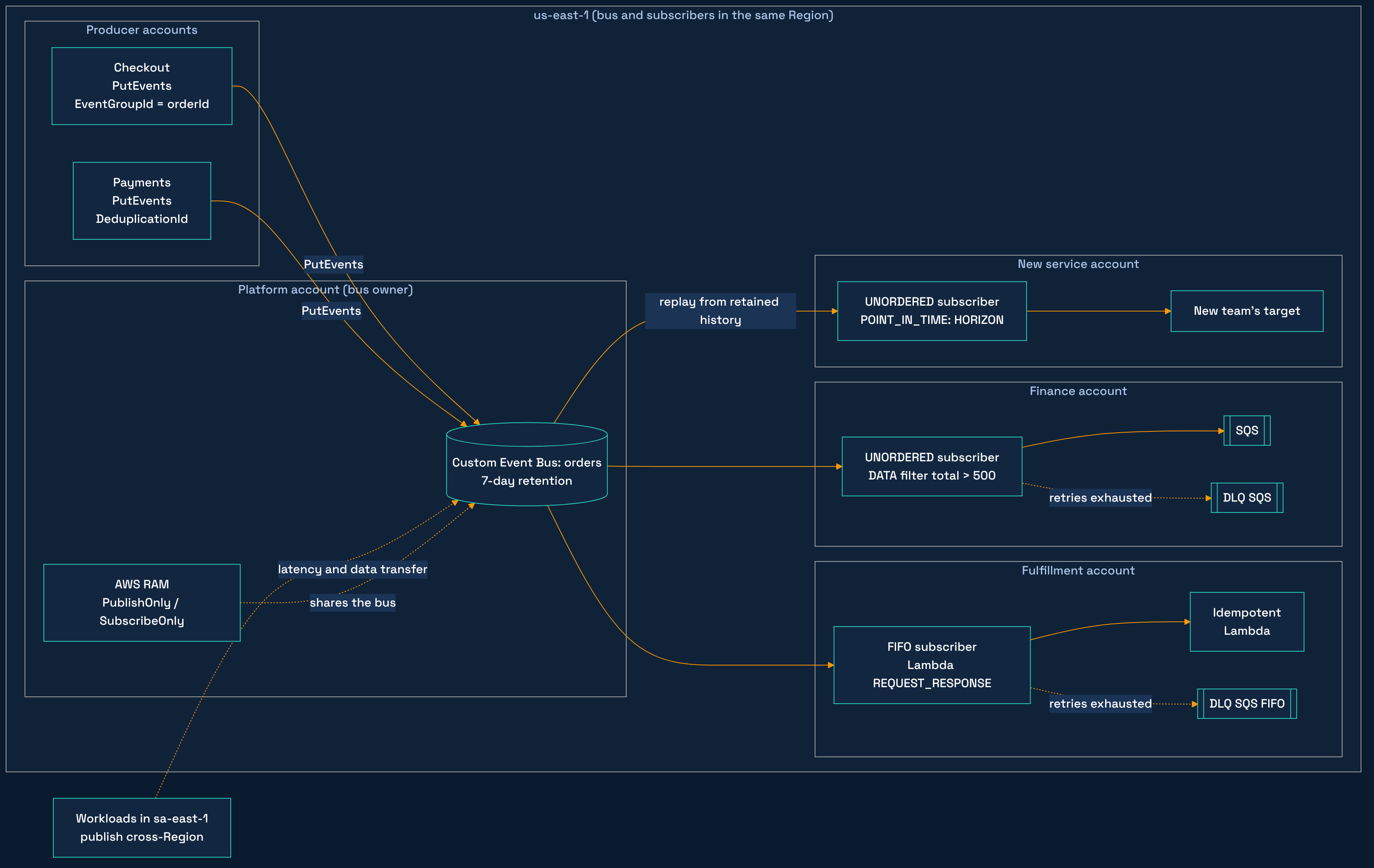Select UNORDERED subscriber DATA filter total > 500
1374x868 pixels.
click(x=932, y=467)
